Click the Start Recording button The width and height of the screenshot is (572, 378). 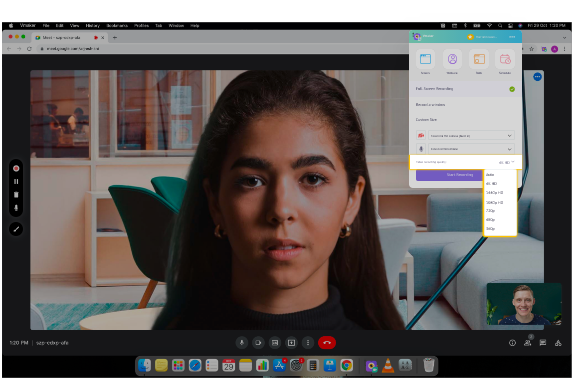click(449, 175)
